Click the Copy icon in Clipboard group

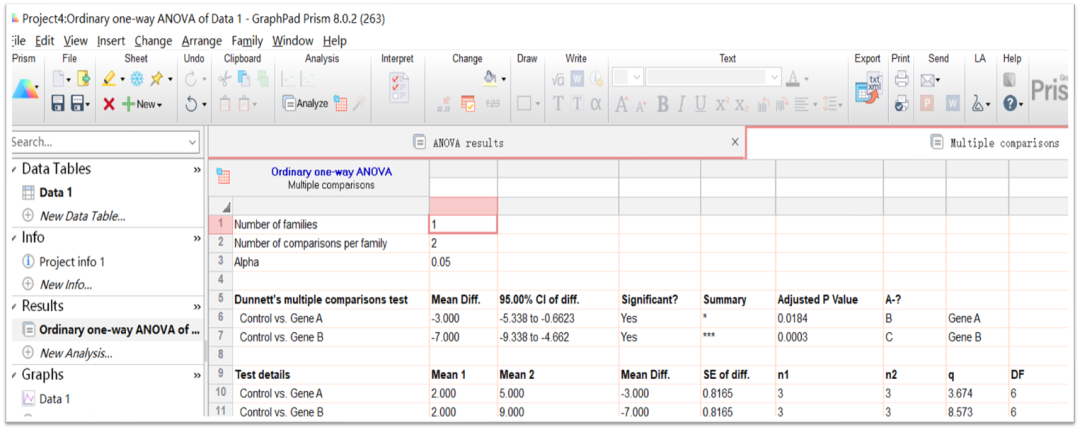(244, 80)
